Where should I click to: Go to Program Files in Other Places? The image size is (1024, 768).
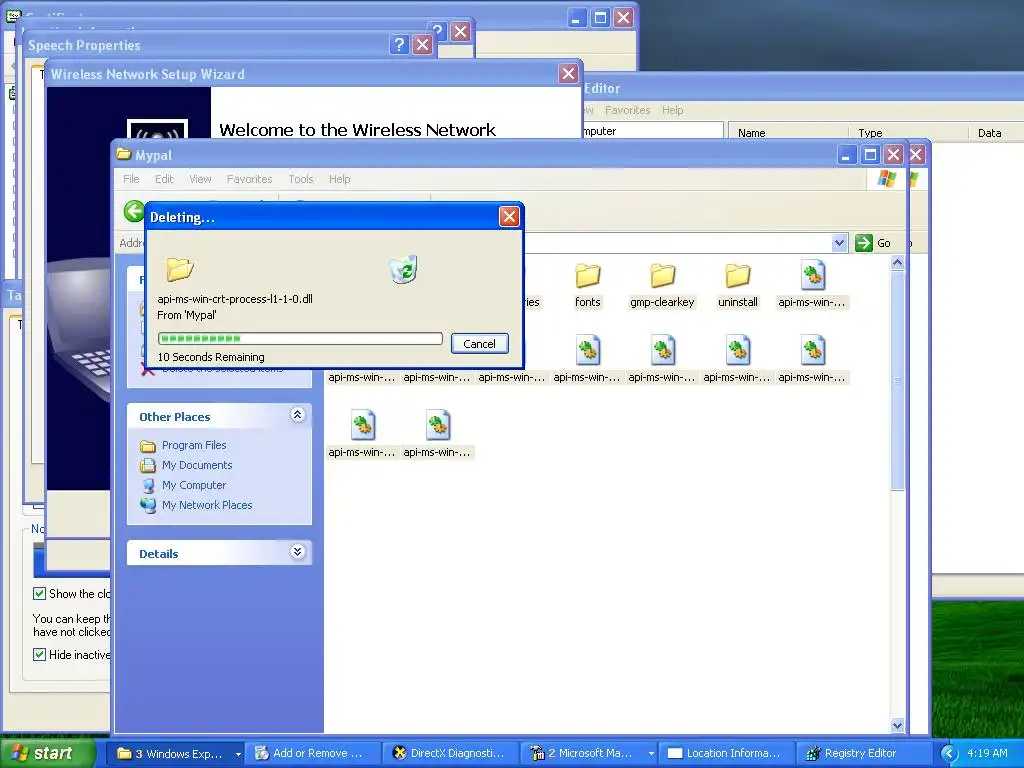point(194,445)
